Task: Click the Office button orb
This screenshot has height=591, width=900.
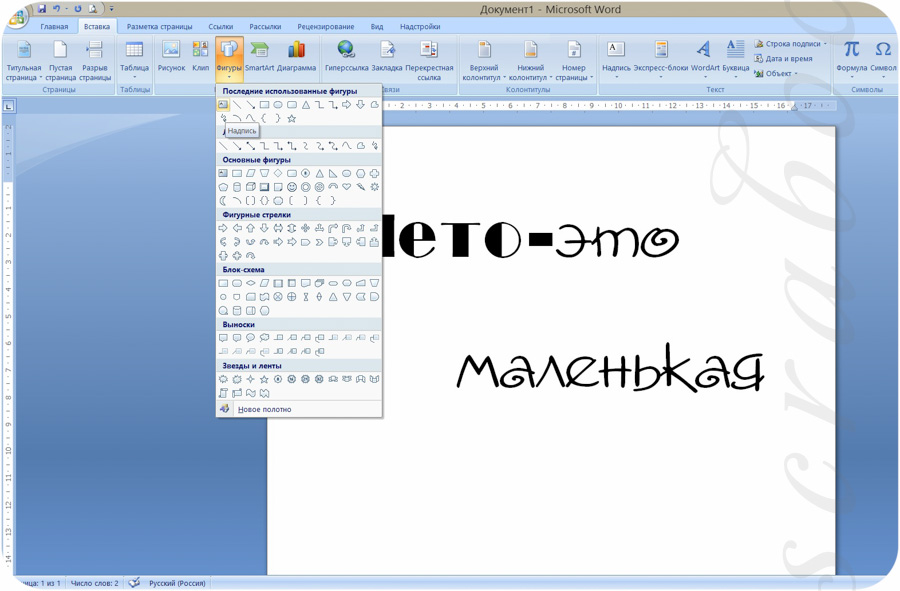Action: (x=16, y=16)
